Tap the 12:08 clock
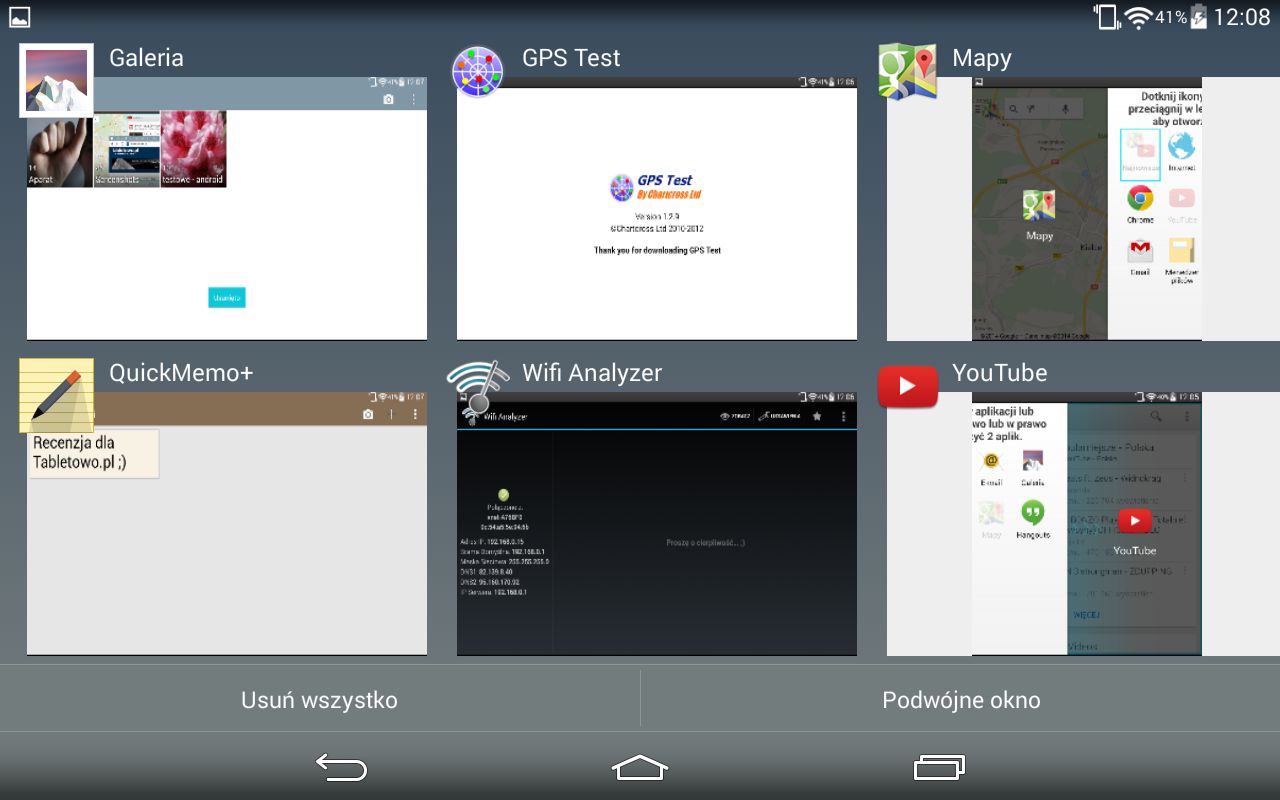The height and width of the screenshot is (800, 1280). pyautogui.click(x=1241, y=17)
